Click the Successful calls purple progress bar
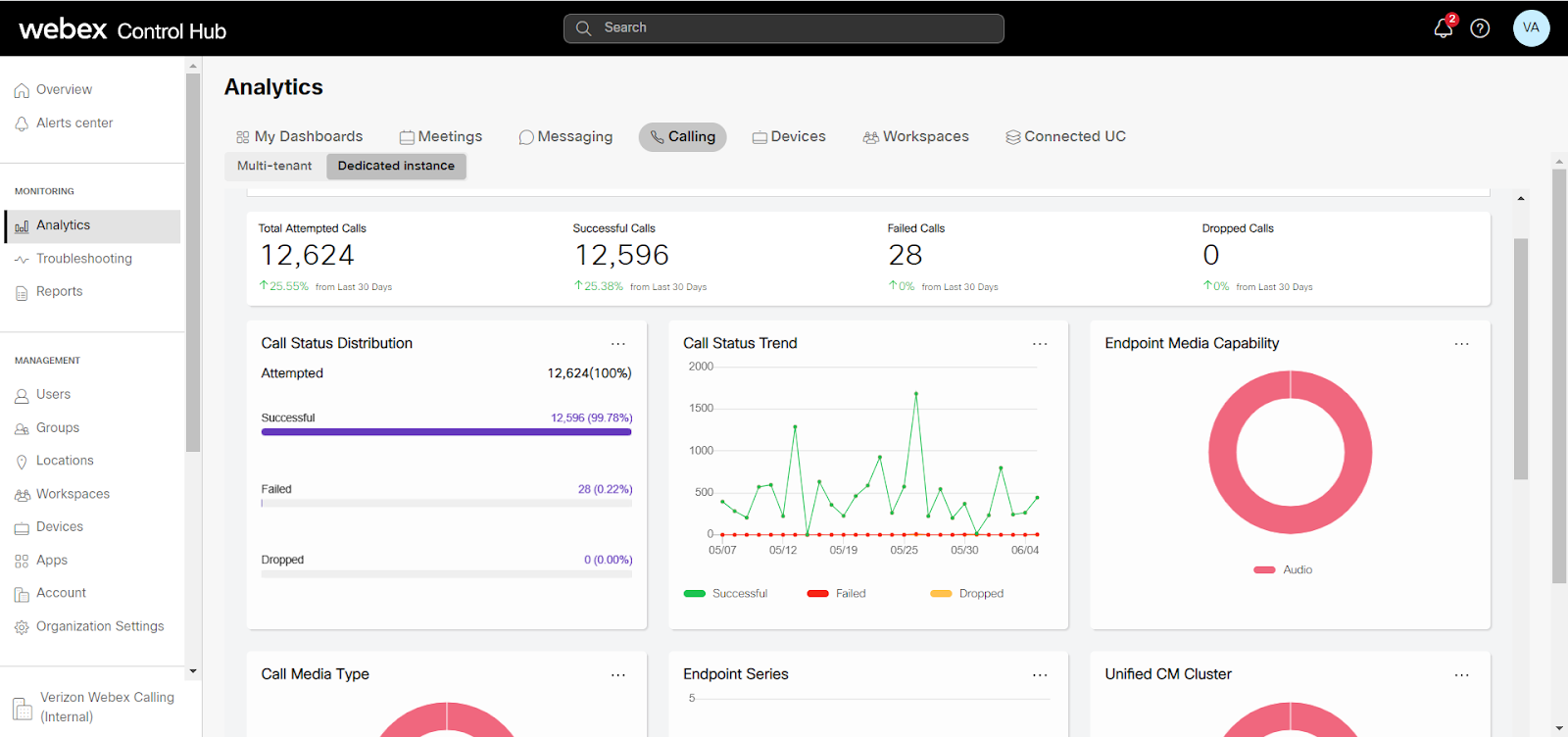The width and height of the screenshot is (1568, 737). (x=447, y=432)
